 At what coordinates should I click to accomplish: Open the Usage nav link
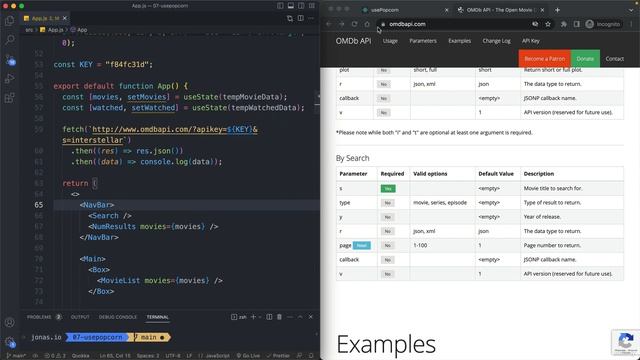pos(390,41)
